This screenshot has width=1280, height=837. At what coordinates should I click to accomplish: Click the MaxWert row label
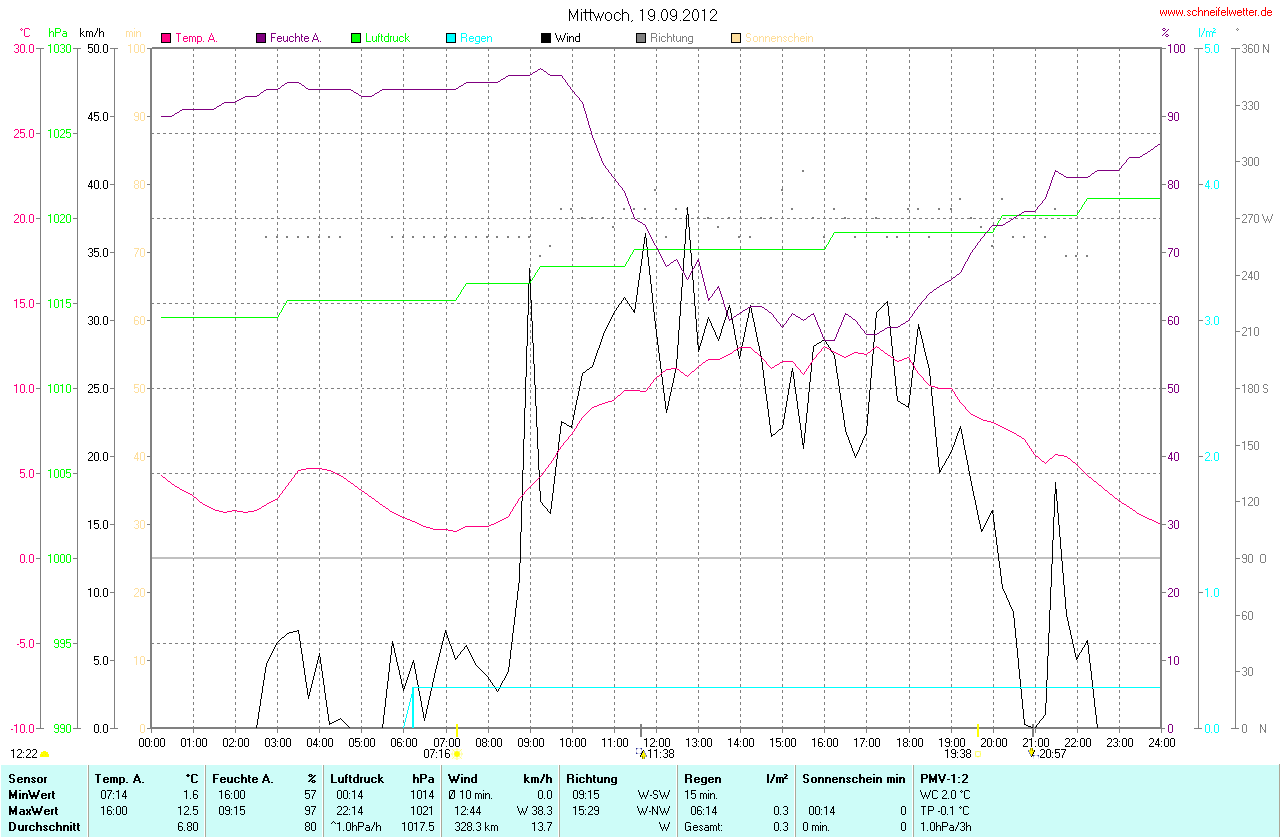coord(33,811)
